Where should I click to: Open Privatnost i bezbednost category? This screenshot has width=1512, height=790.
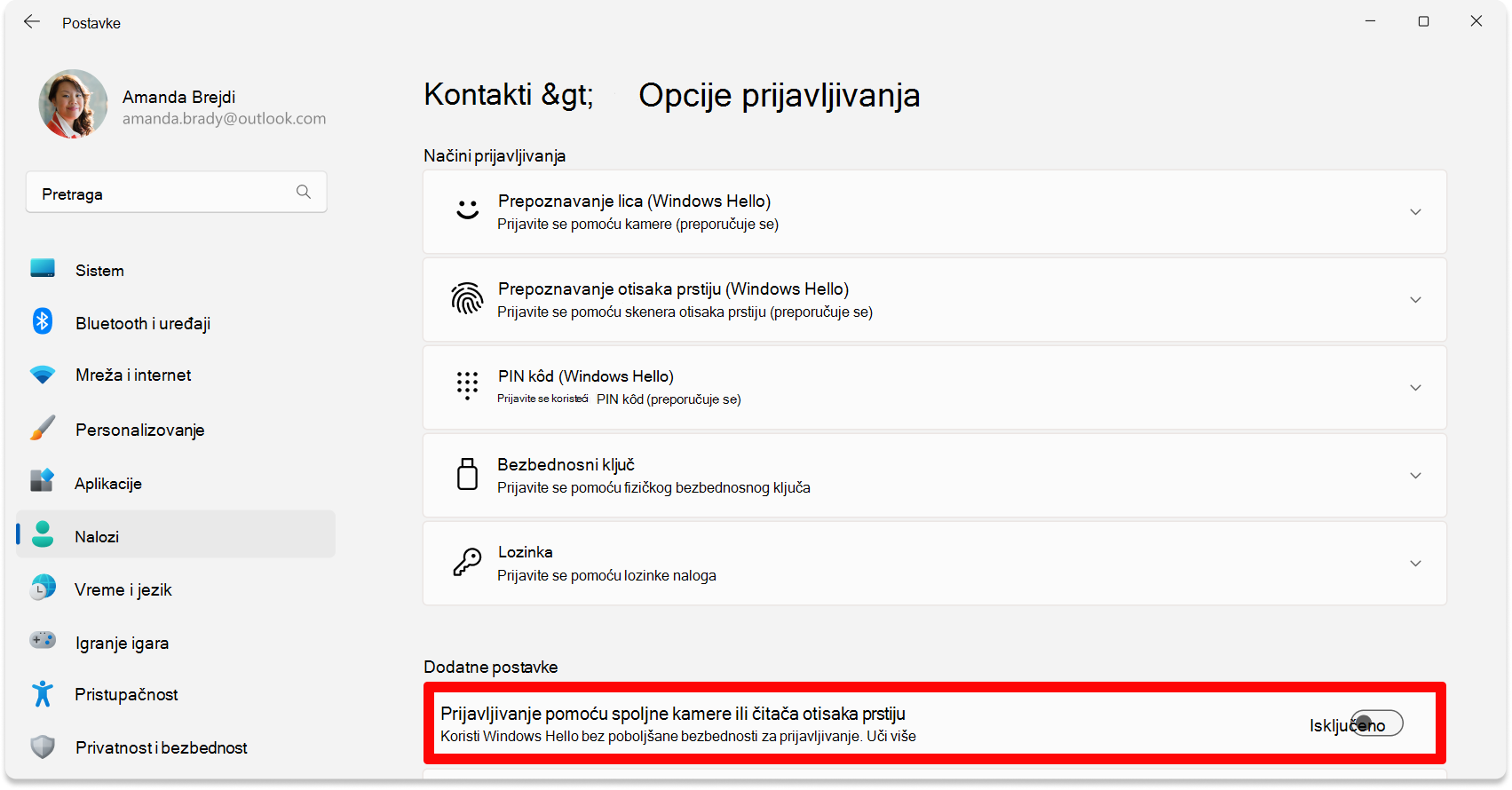[x=176, y=747]
